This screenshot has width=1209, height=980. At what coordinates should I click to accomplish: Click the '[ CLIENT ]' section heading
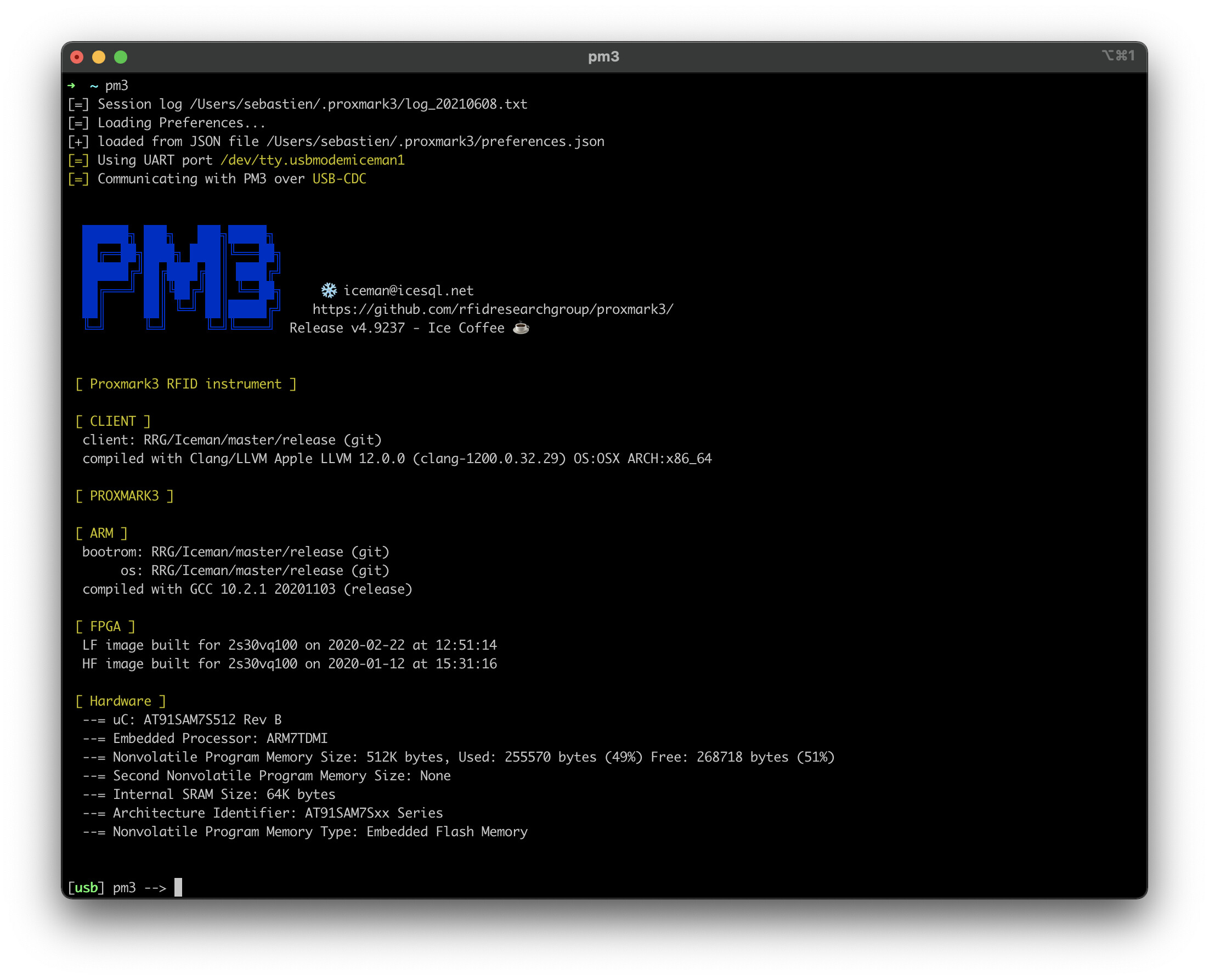(113, 421)
